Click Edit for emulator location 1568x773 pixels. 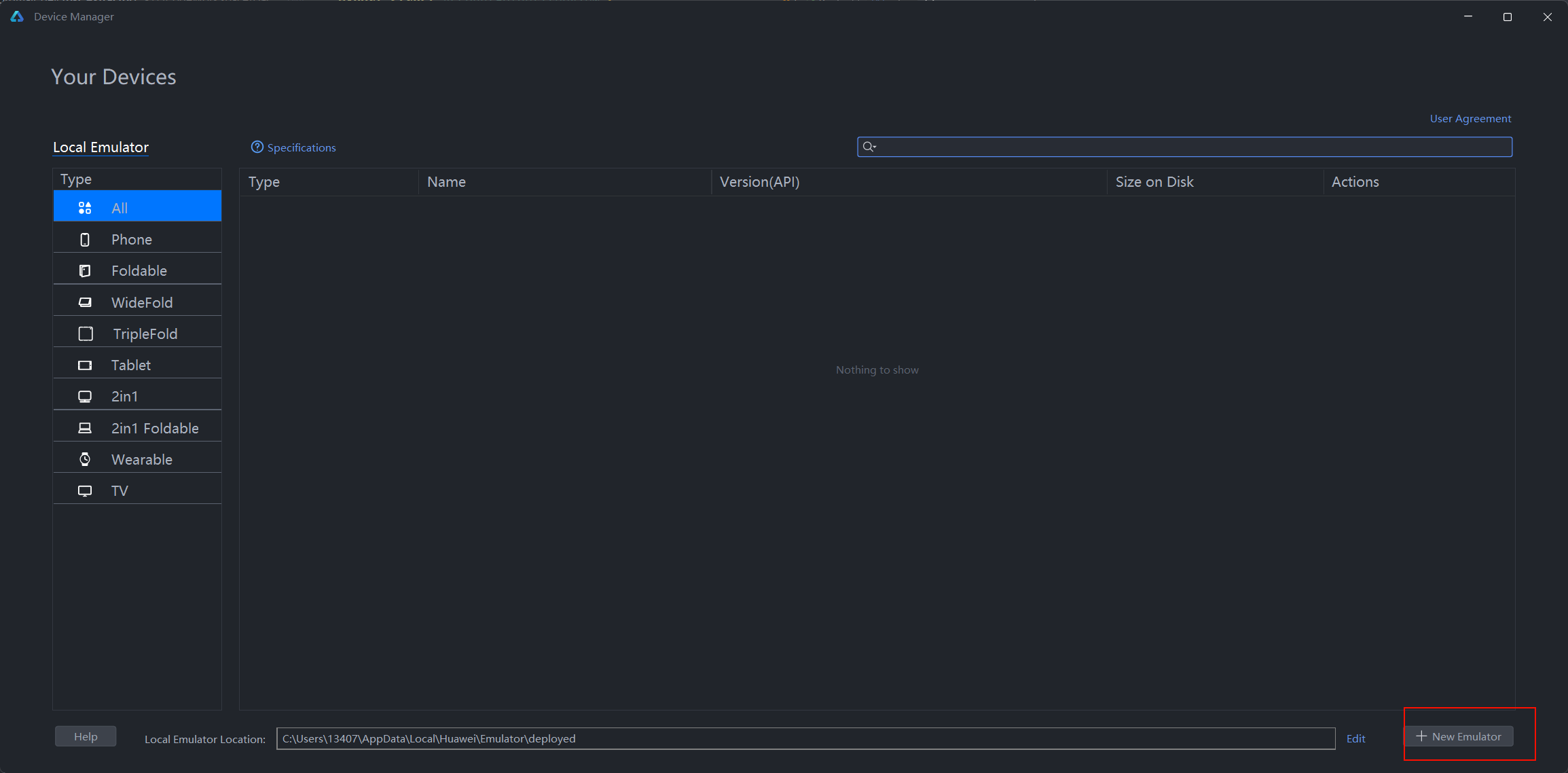1355,738
